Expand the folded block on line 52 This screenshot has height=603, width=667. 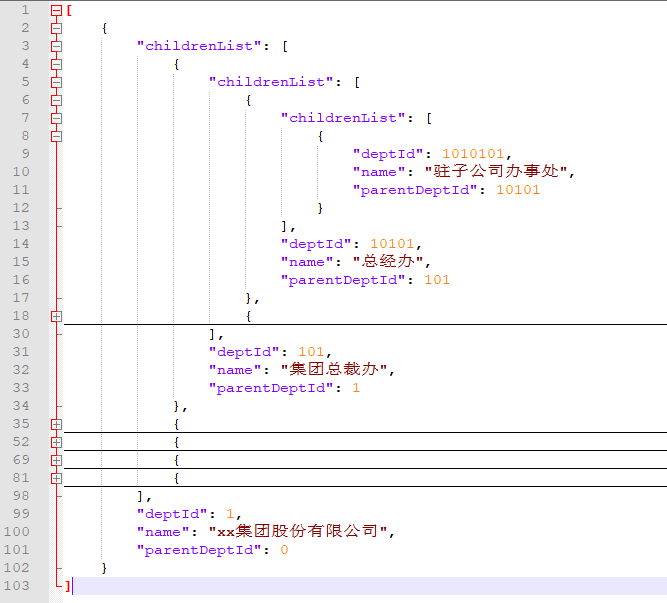pos(56,442)
